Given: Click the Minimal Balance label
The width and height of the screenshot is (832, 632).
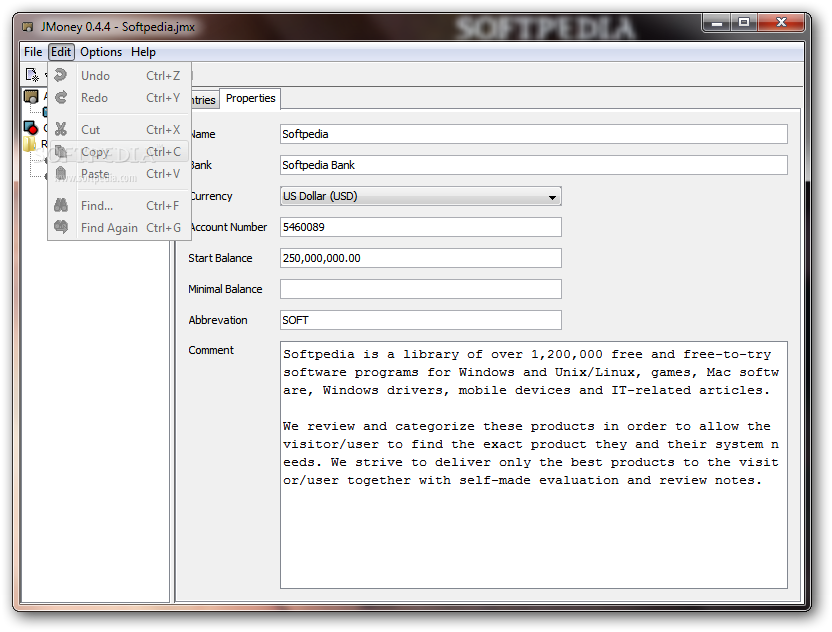Looking at the screenshot, I should point(225,289).
